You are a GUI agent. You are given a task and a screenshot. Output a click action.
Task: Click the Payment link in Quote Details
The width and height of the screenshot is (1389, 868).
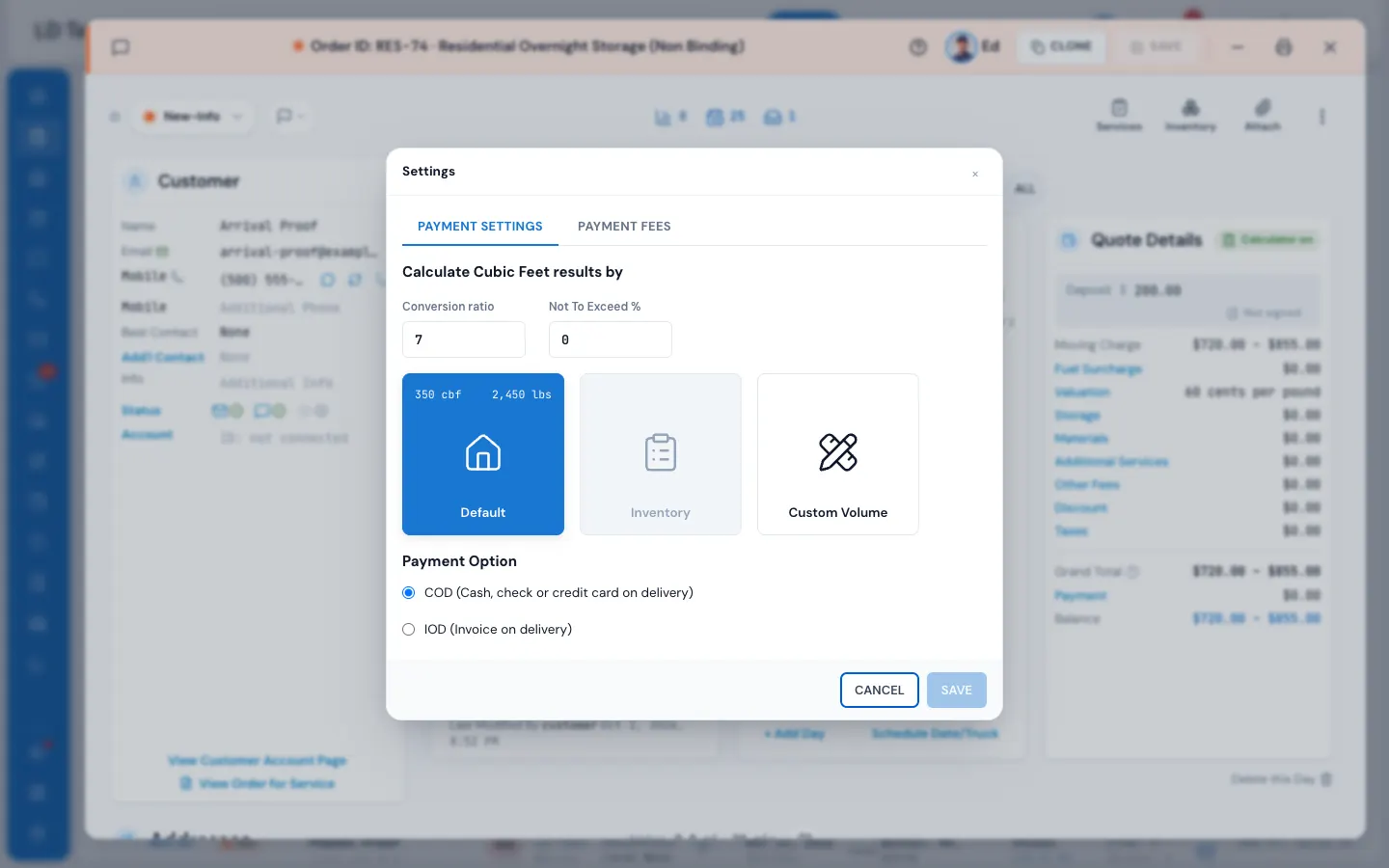coord(1080,595)
